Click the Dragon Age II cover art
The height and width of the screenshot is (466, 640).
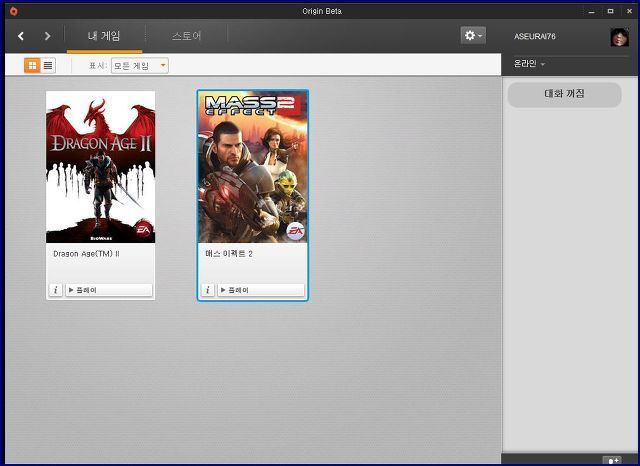coord(100,167)
